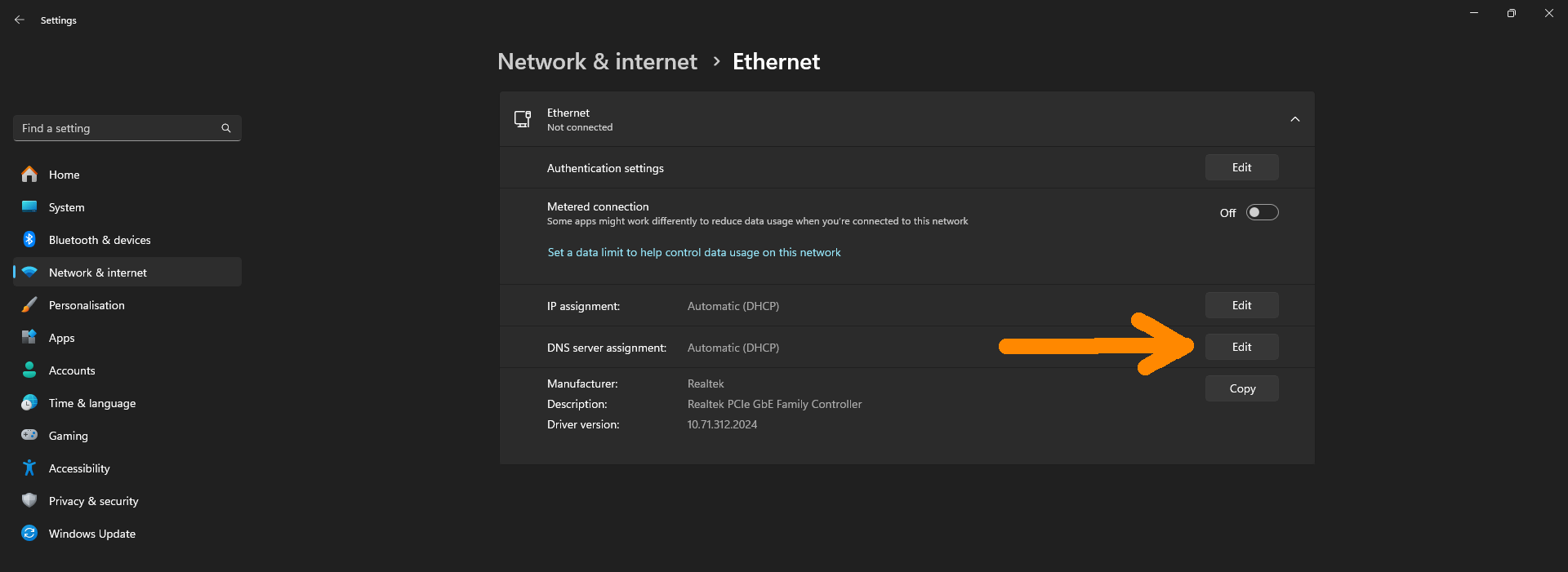Click the search magnifier icon
1568x572 pixels.
tap(226, 128)
